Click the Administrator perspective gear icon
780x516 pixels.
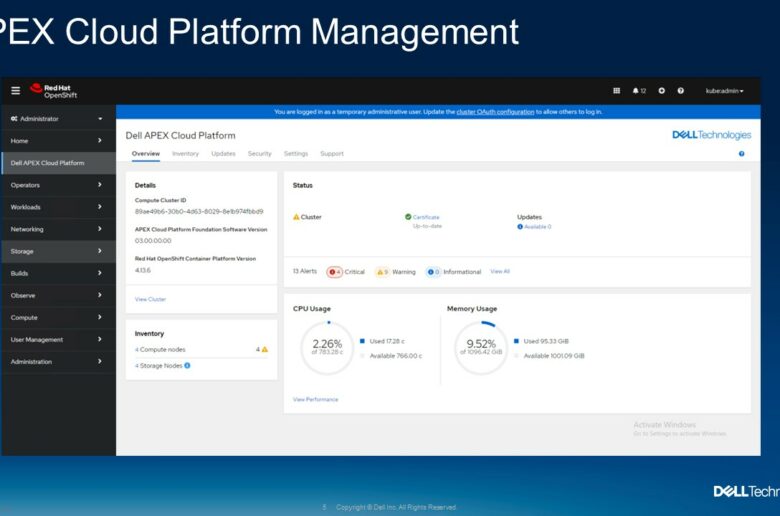pos(14,118)
